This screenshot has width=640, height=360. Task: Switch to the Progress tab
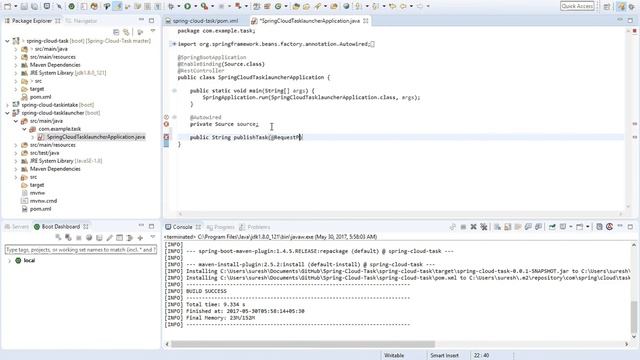coord(220,227)
